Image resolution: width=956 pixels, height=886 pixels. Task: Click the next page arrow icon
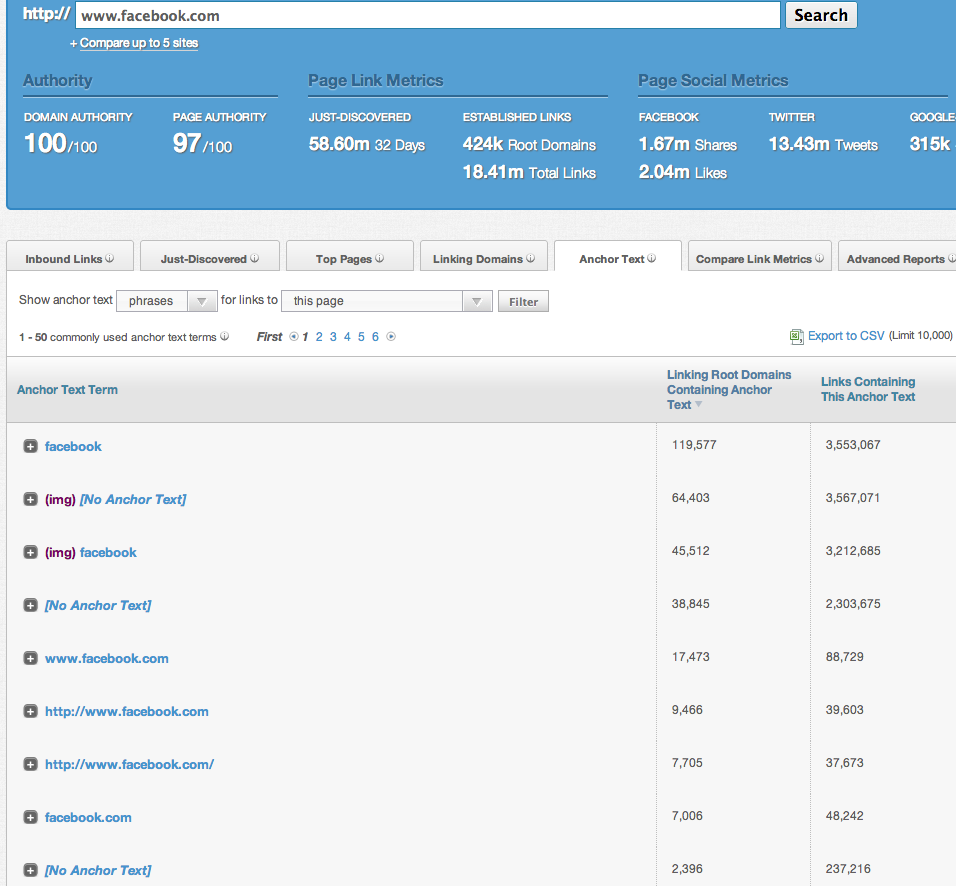click(x=391, y=337)
